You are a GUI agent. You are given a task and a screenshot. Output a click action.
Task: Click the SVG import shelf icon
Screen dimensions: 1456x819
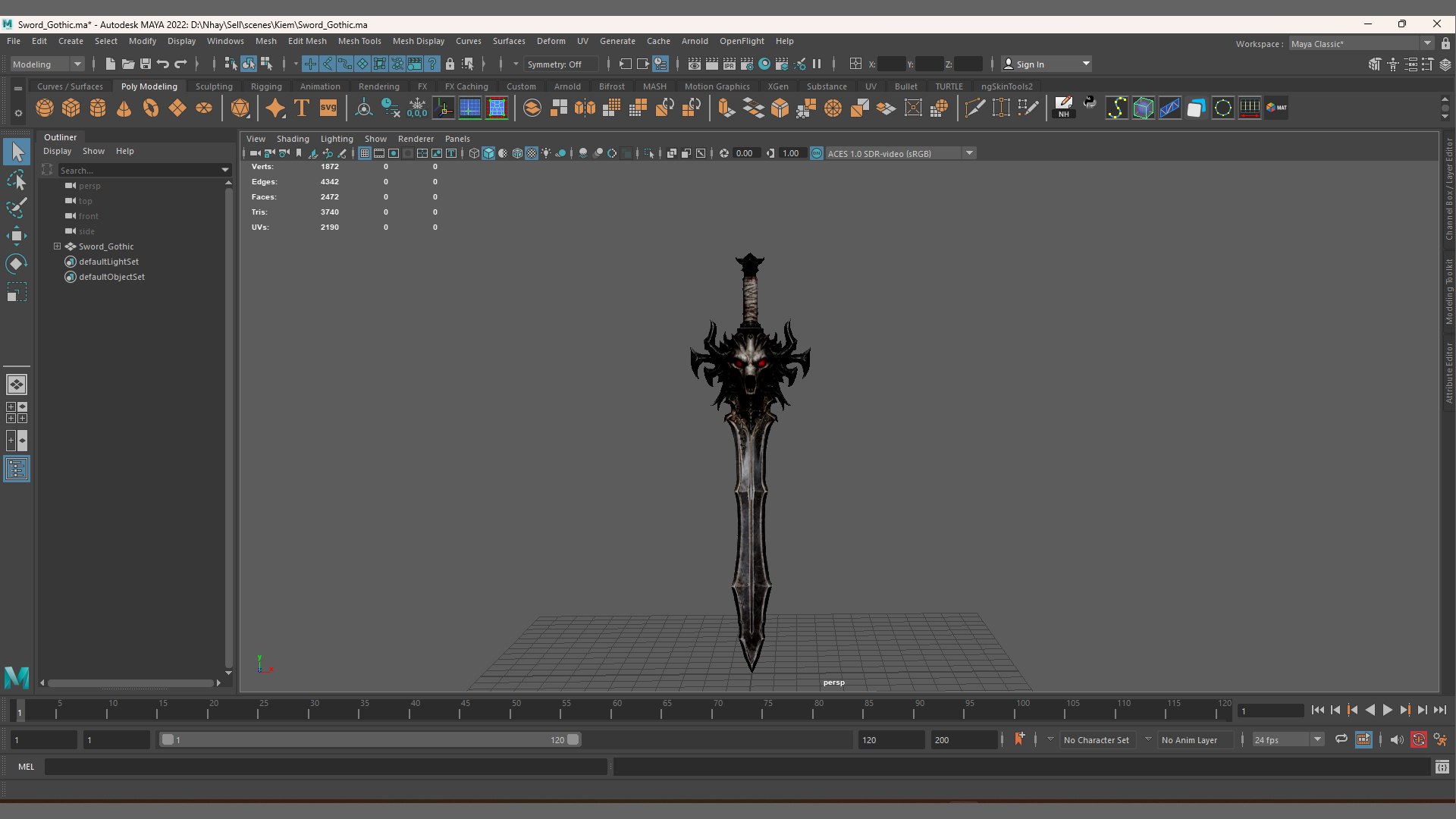pos(328,108)
